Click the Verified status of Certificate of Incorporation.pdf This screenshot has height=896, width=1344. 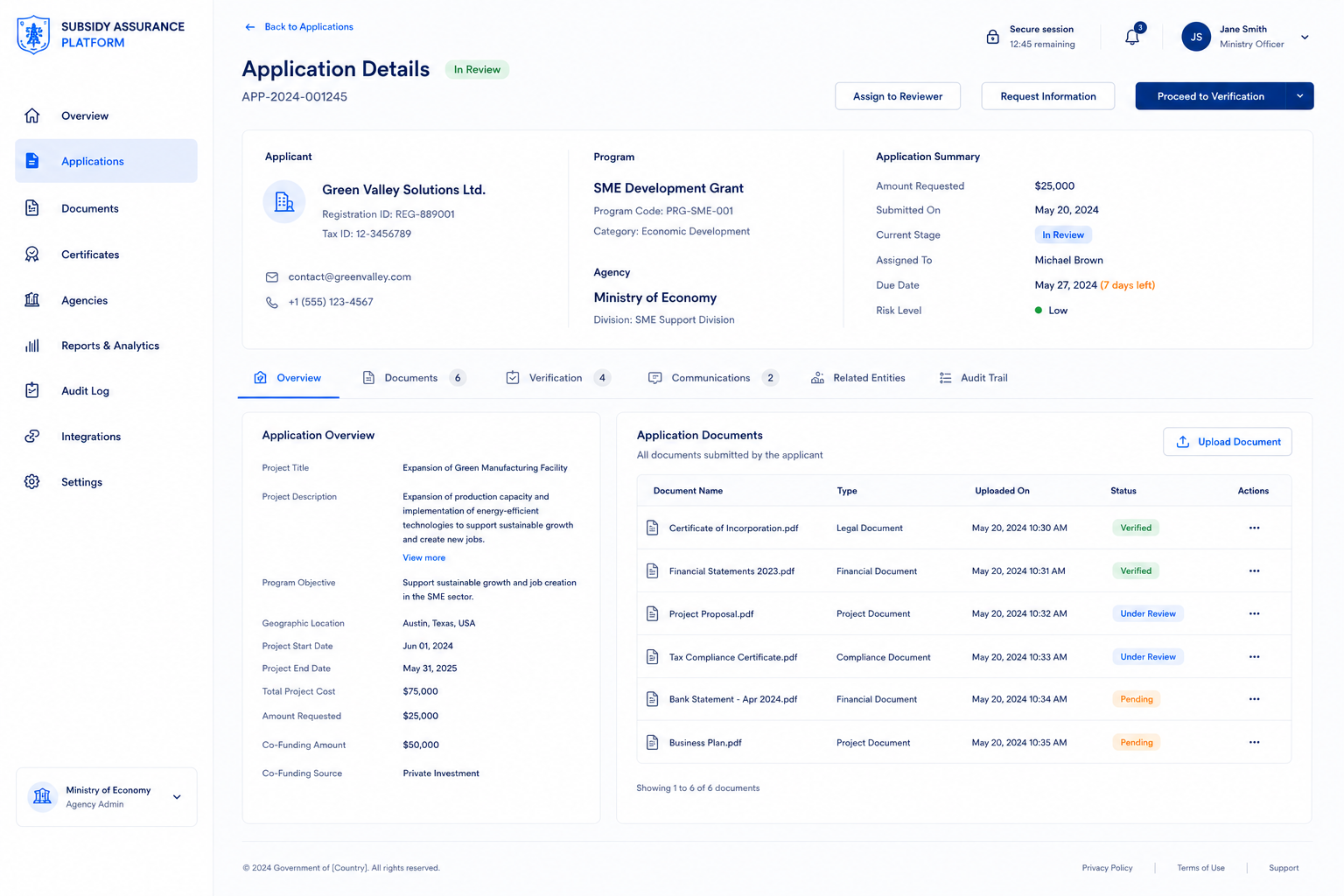click(x=1136, y=528)
